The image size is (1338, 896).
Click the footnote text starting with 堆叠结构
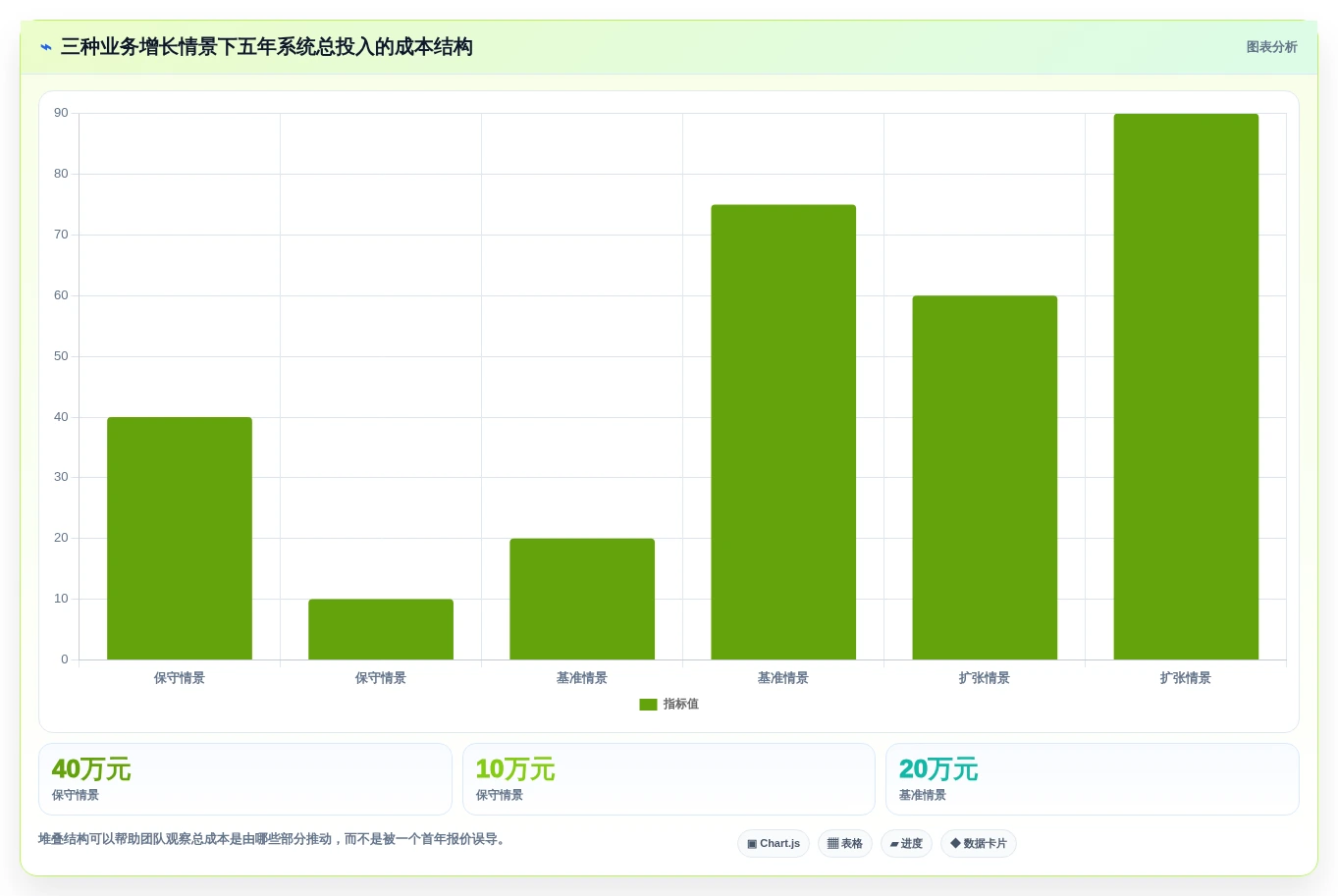[x=272, y=839]
